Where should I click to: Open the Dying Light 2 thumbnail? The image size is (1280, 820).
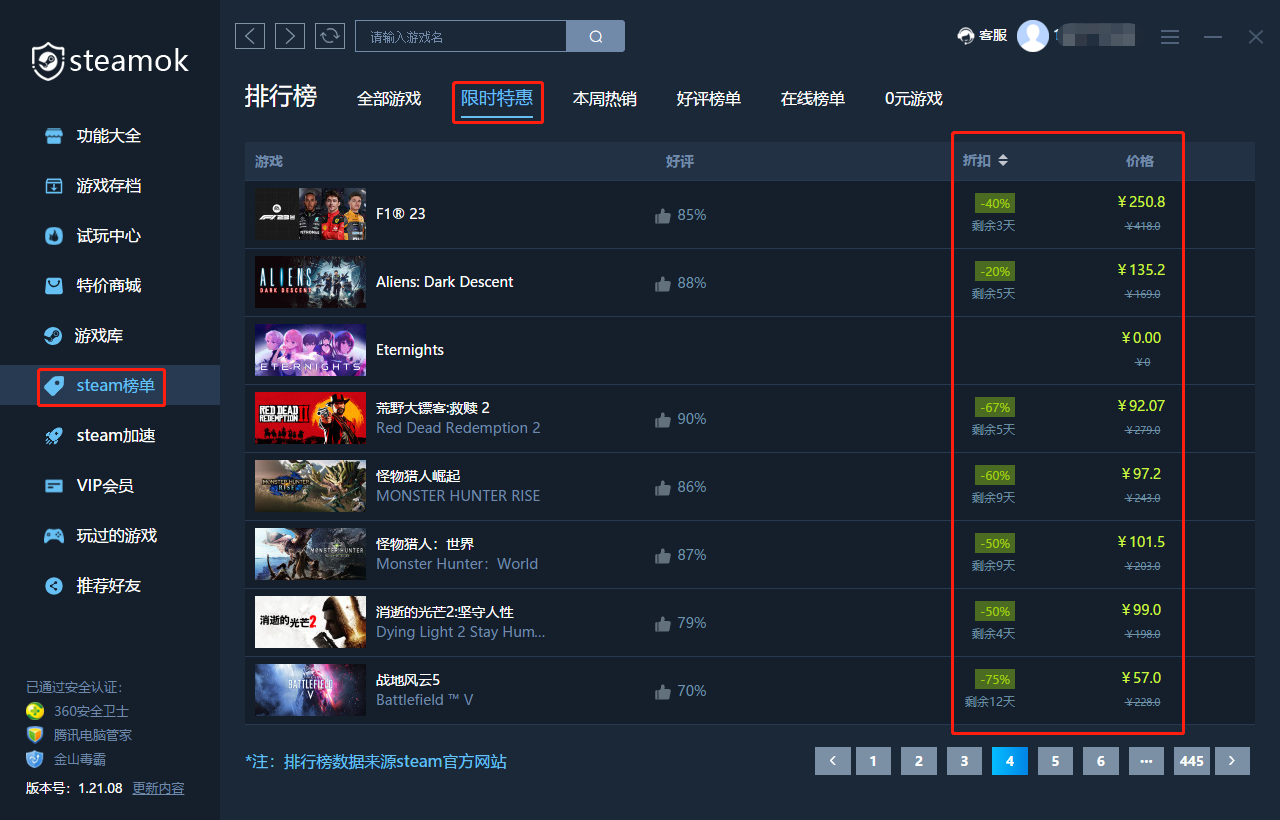pos(310,622)
